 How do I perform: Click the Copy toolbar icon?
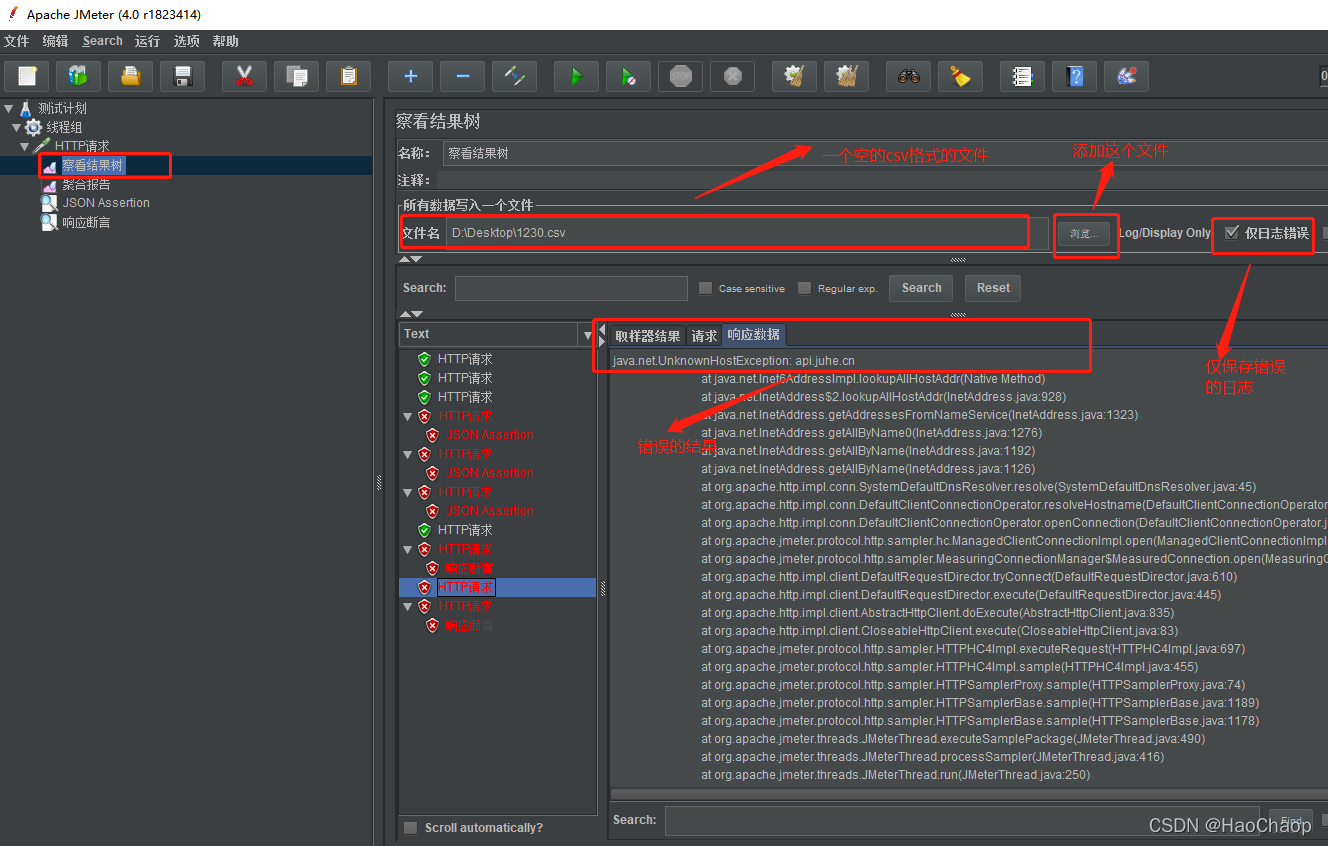tap(296, 76)
